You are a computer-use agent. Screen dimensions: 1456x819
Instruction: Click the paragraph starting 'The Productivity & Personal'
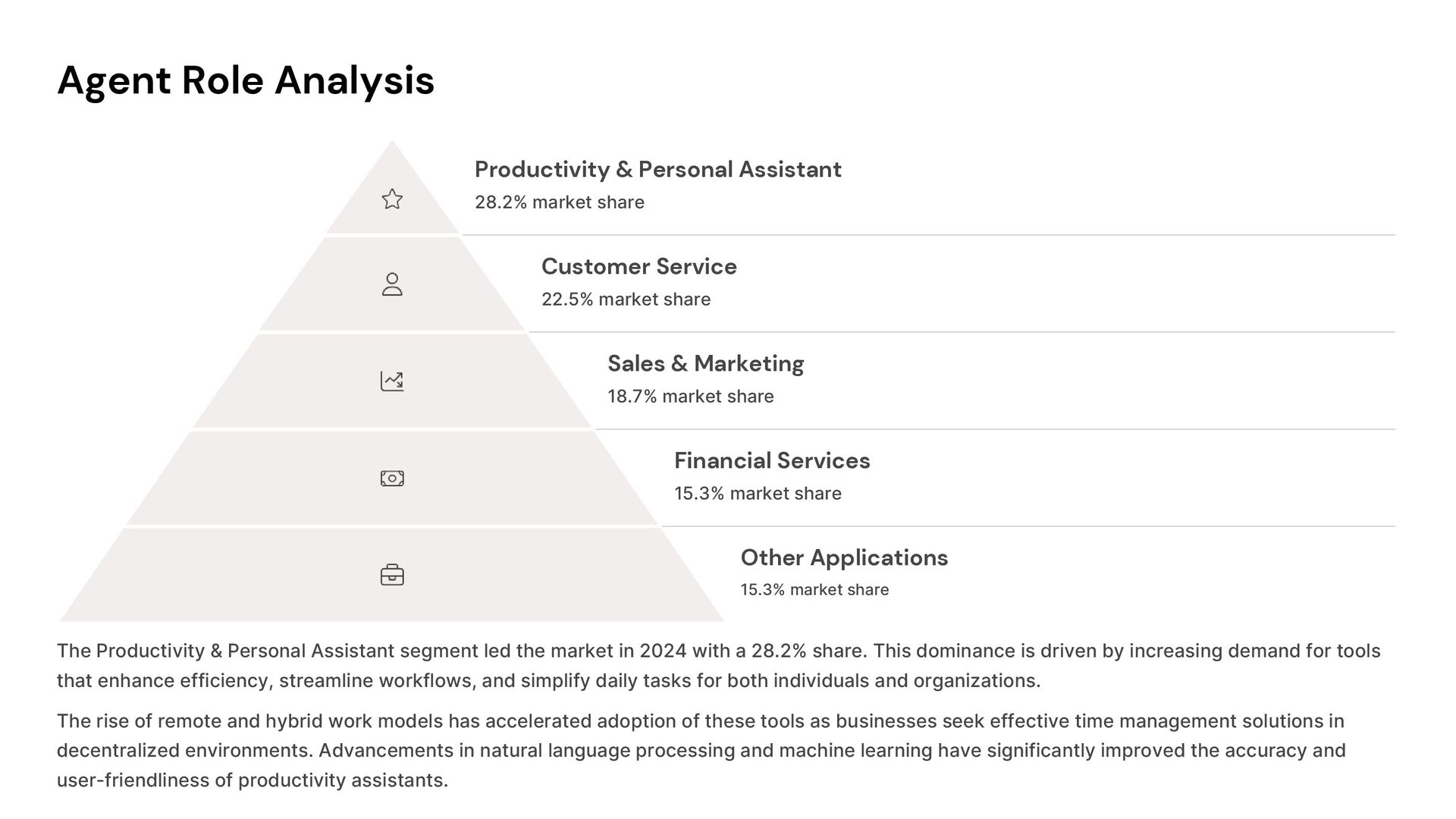click(719, 666)
